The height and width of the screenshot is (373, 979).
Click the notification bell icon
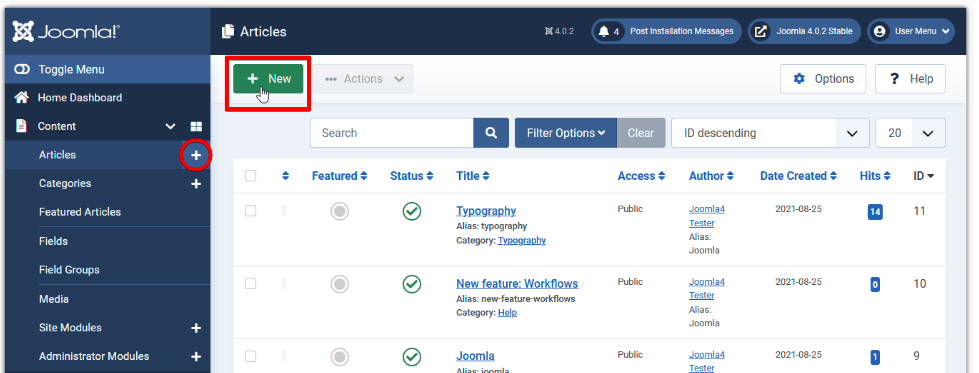coord(603,31)
